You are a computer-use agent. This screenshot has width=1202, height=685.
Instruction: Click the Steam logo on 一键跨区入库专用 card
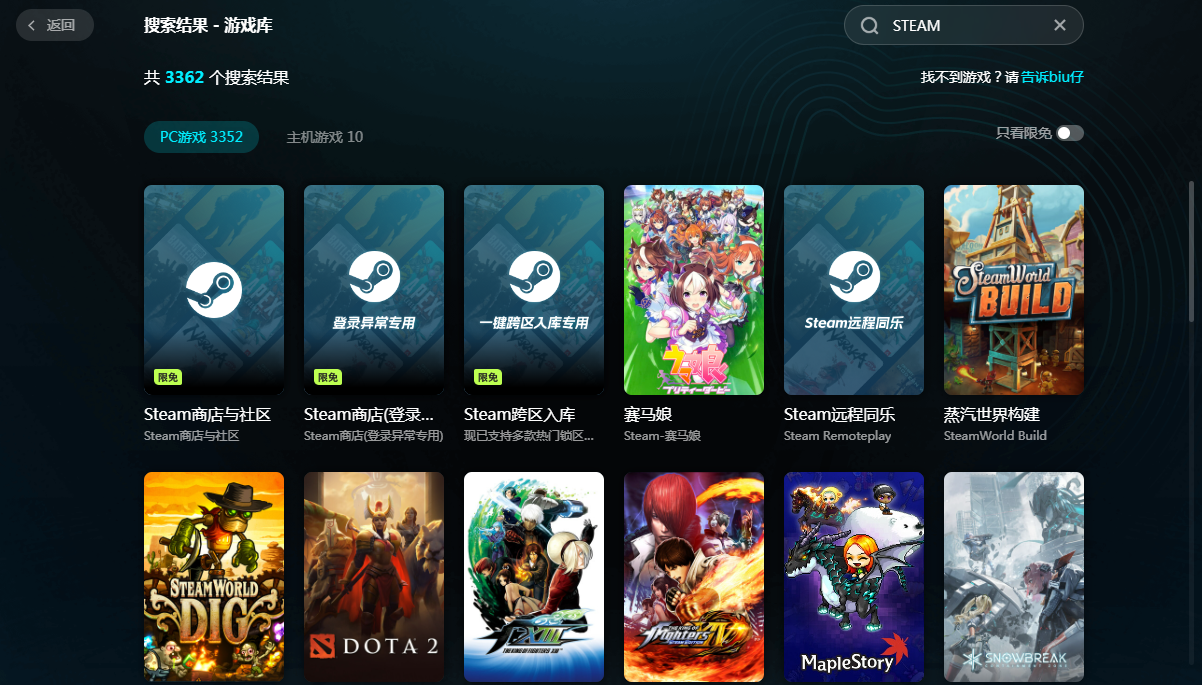click(x=534, y=276)
